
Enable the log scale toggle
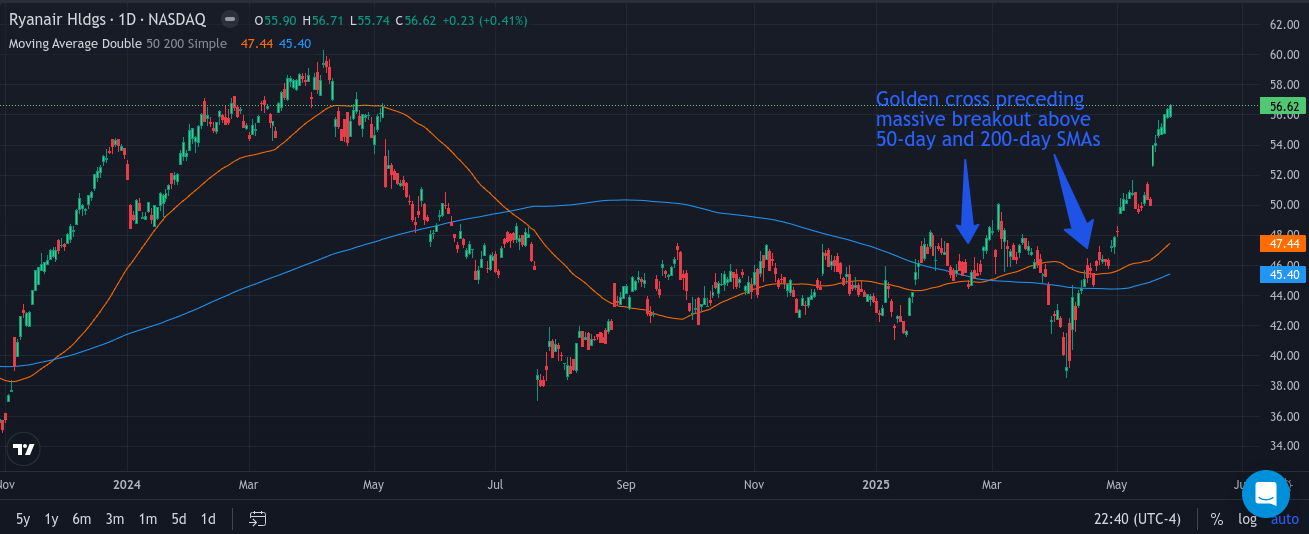(x=1247, y=518)
